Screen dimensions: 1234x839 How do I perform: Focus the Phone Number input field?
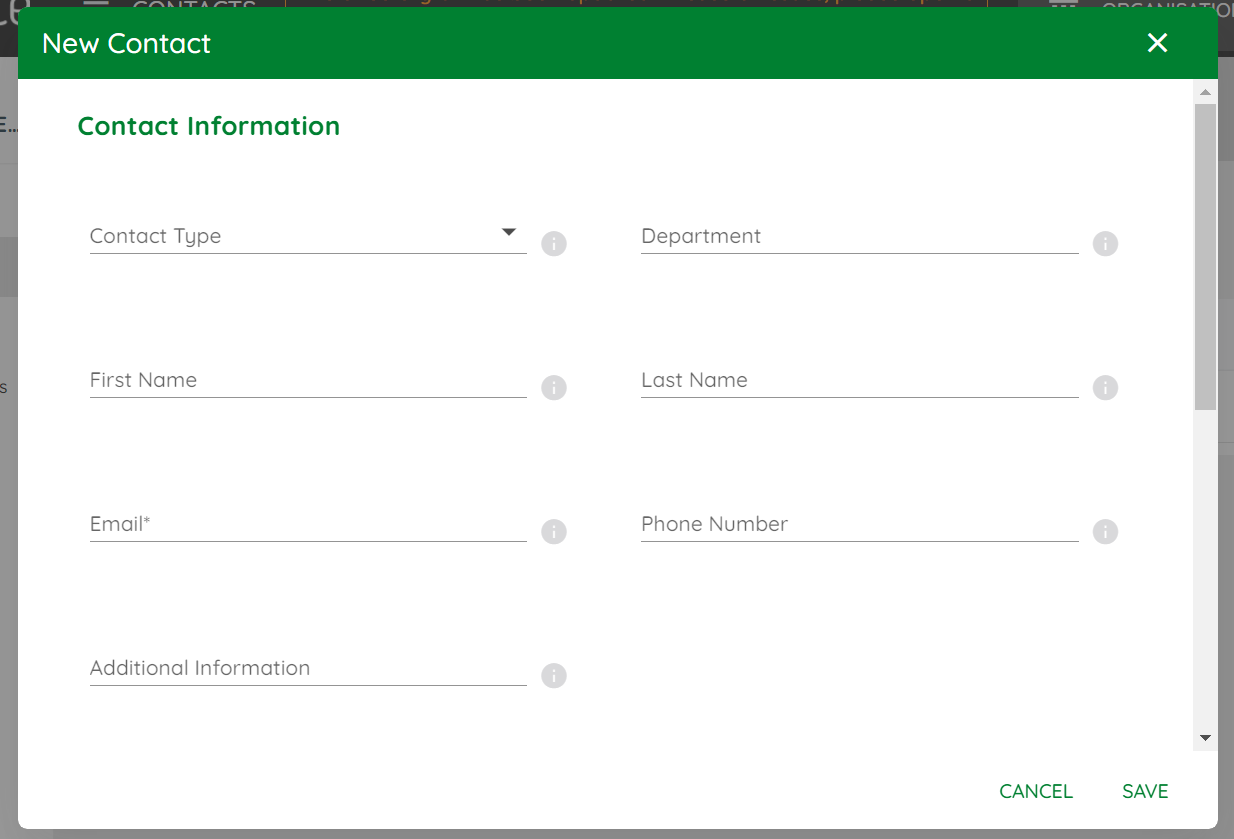click(860, 525)
